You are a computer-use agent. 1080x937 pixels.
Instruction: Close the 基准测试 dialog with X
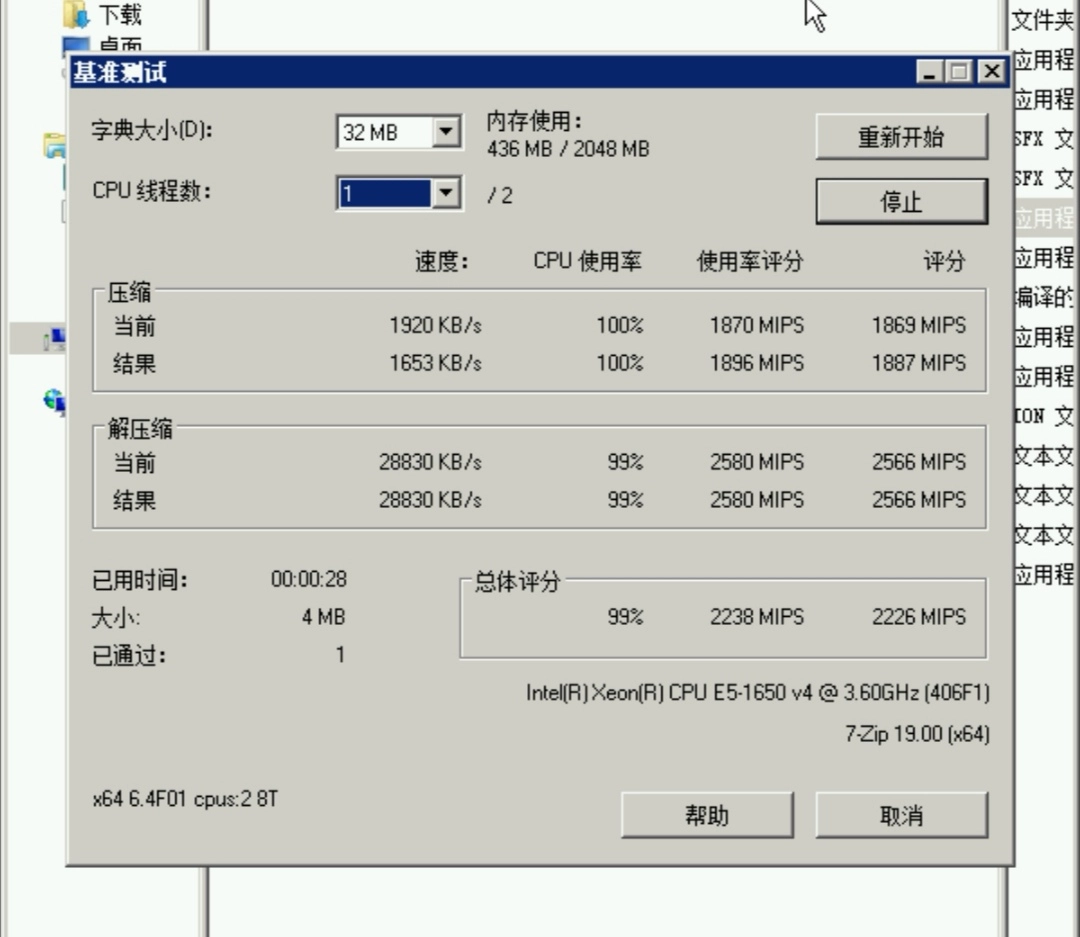tap(991, 72)
